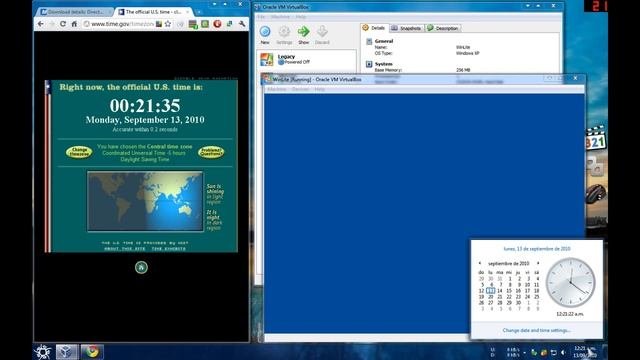Click the Details tab gear icon
Viewport: 640px width, 360px height.
point(366,28)
